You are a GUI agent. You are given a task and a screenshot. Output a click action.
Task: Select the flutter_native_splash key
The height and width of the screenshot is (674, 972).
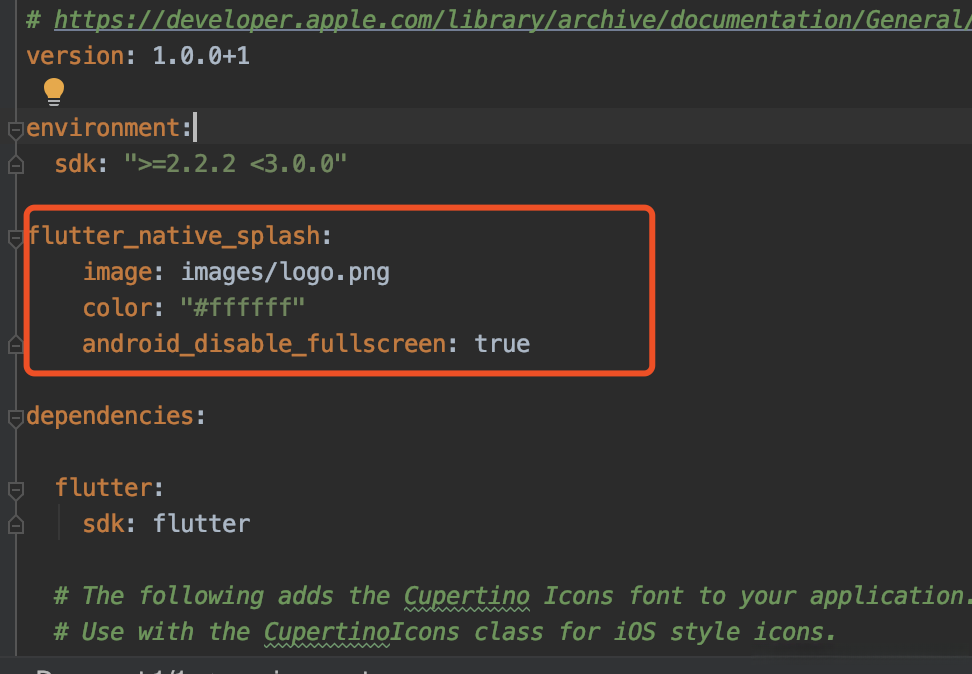coord(174,237)
